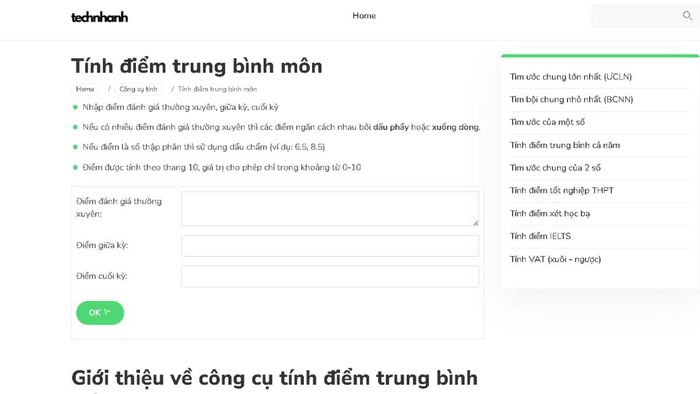Screen dimensions: 700x394
Task: Click the instruction about dấu phẩy separation
Action: click(281, 127)
